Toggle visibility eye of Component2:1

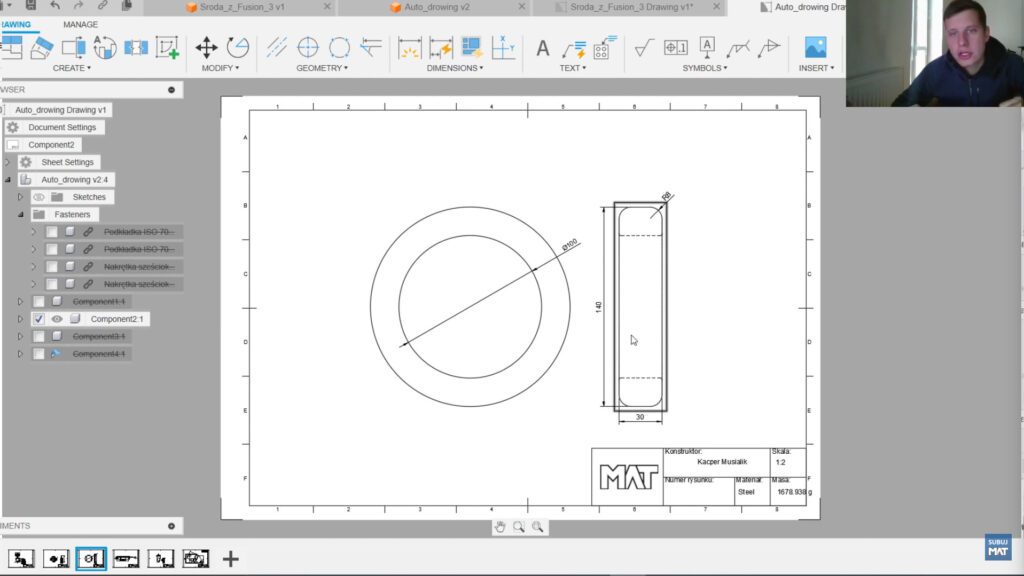(x=56, y=320)
